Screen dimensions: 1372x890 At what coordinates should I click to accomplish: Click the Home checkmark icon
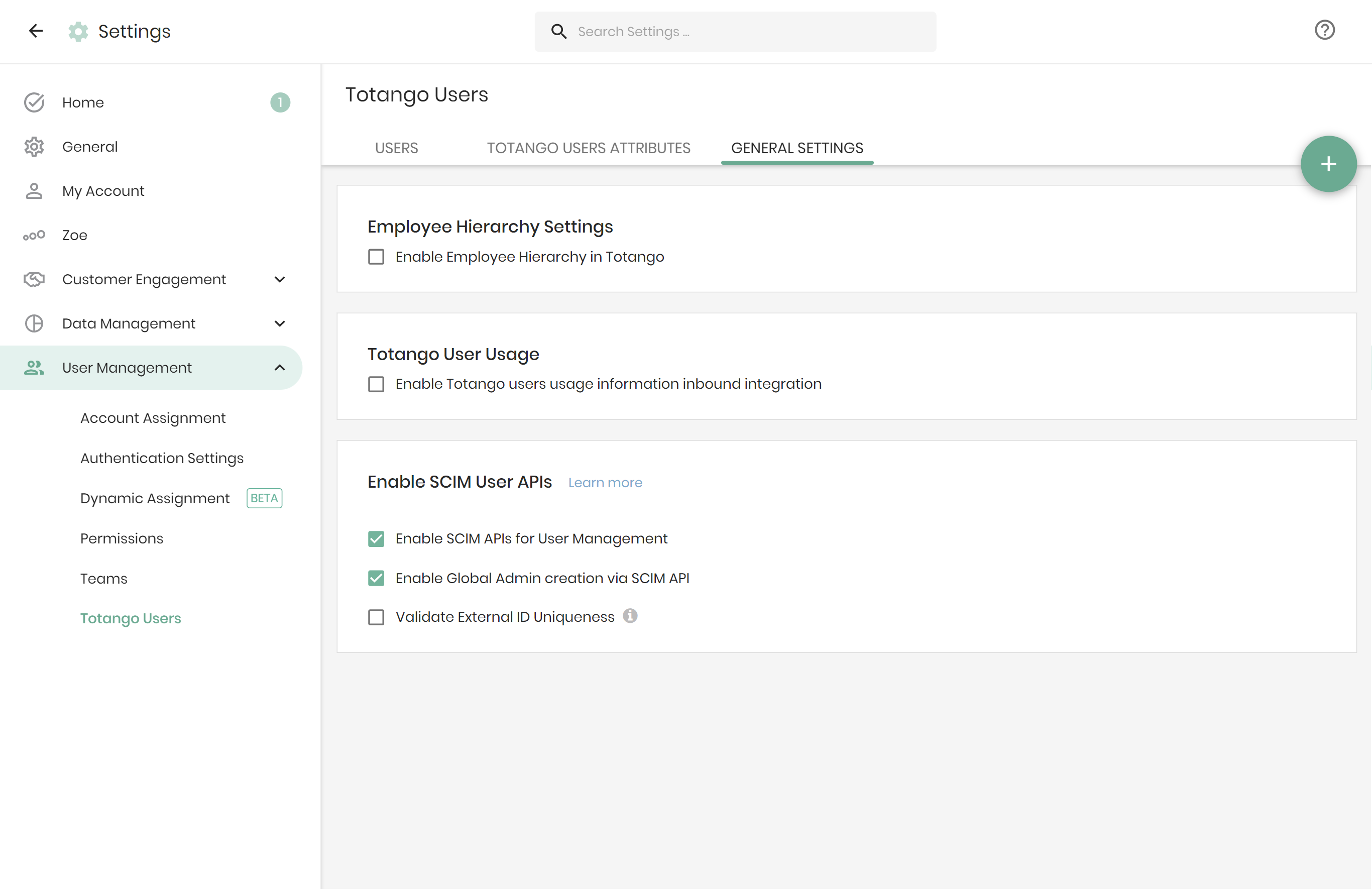coord(34,102)
